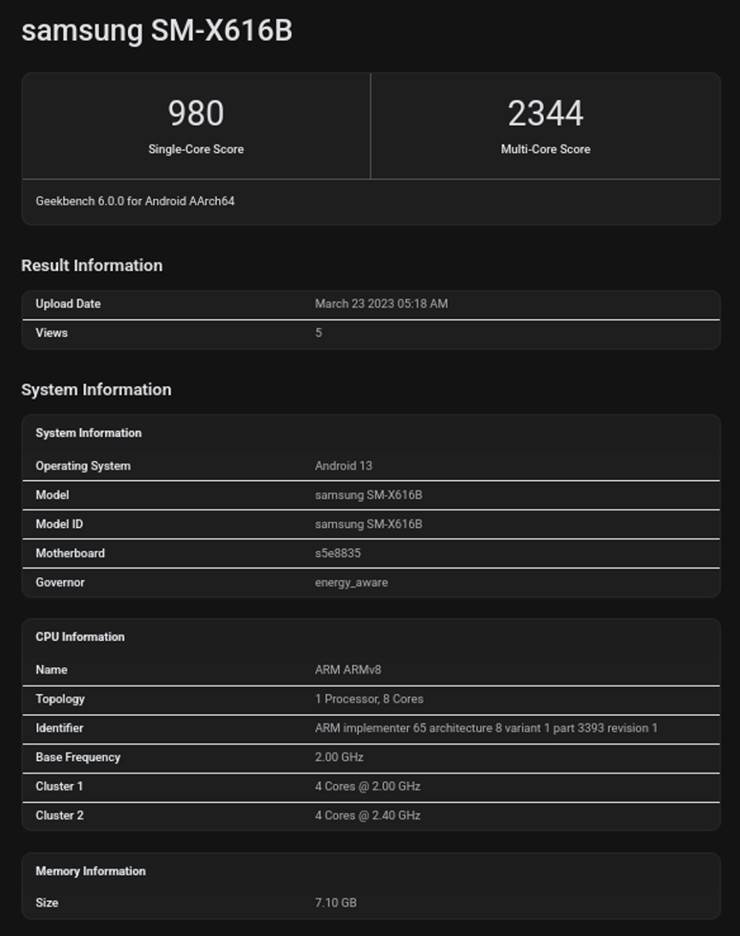Select the multi-core score value 2344
Image resolution: width=740 pixels, height=936 pixels.
tap(545, 113)
